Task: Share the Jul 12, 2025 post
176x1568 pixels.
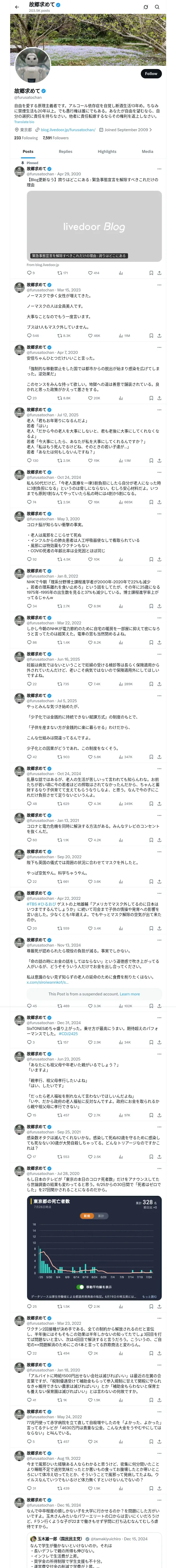Action: tap(159, 461)
